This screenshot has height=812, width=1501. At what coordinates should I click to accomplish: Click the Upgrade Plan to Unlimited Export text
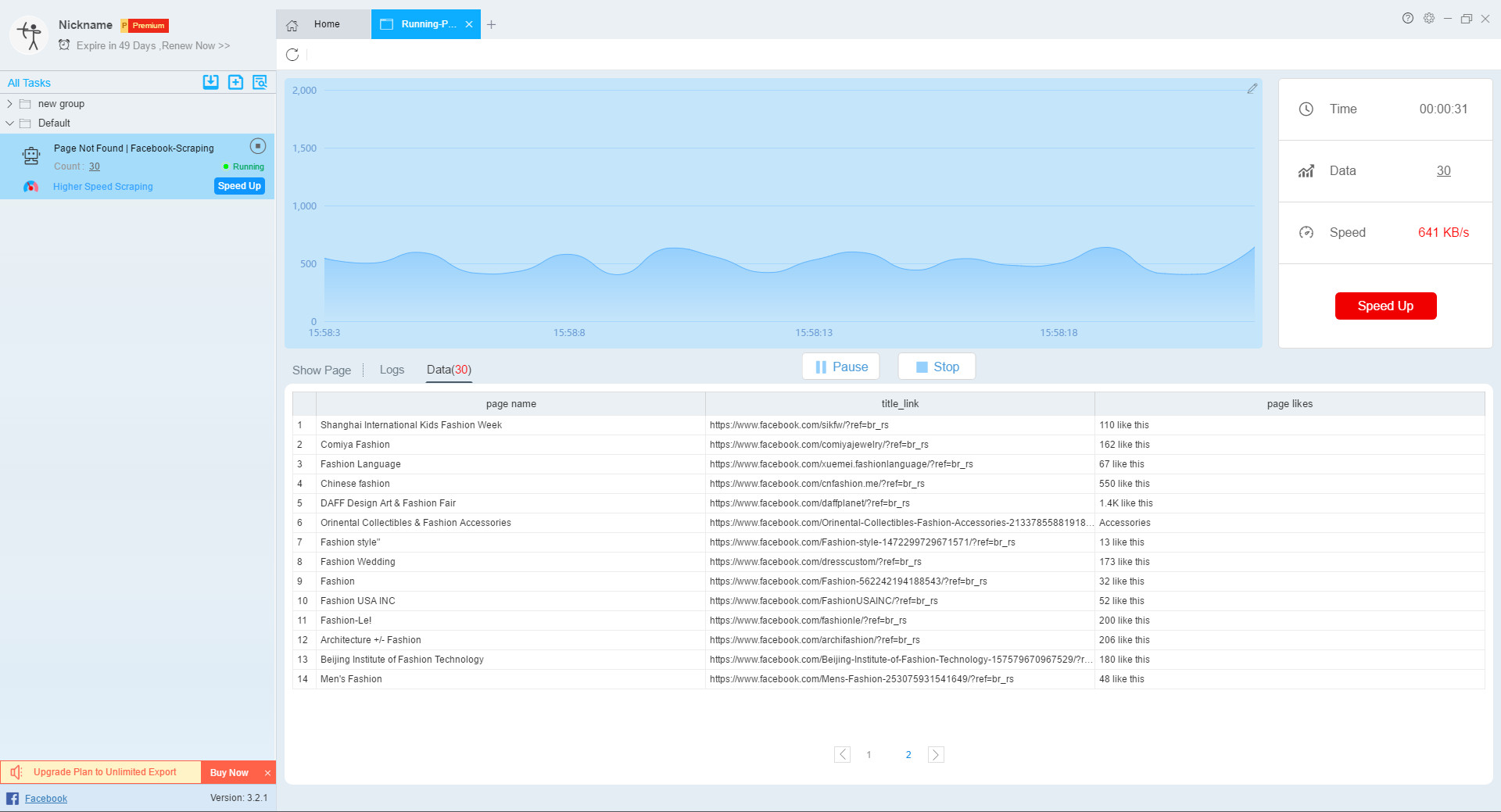[x=105, y=772]
